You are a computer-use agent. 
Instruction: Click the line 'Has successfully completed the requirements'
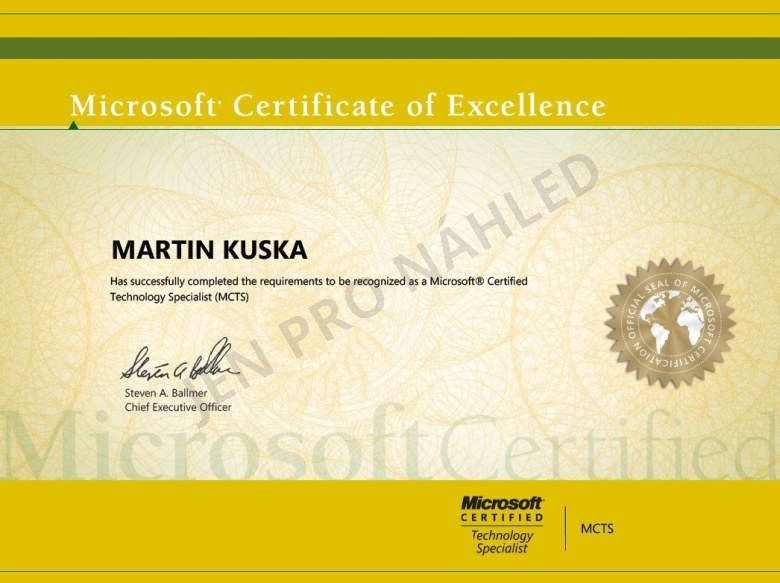(319, 282)
